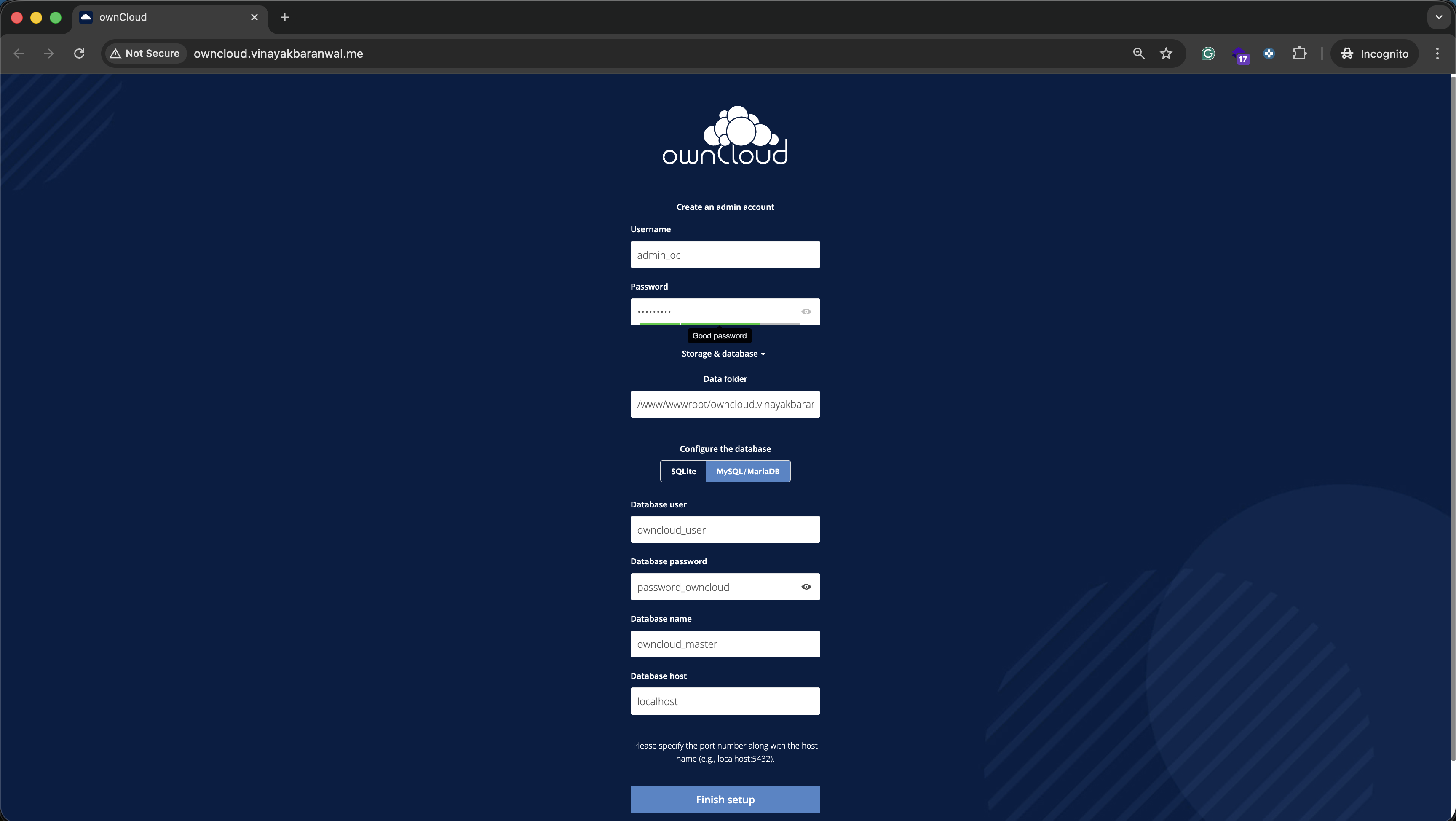Open a new browser tab
1456x821 pixels.
[284, 18]
